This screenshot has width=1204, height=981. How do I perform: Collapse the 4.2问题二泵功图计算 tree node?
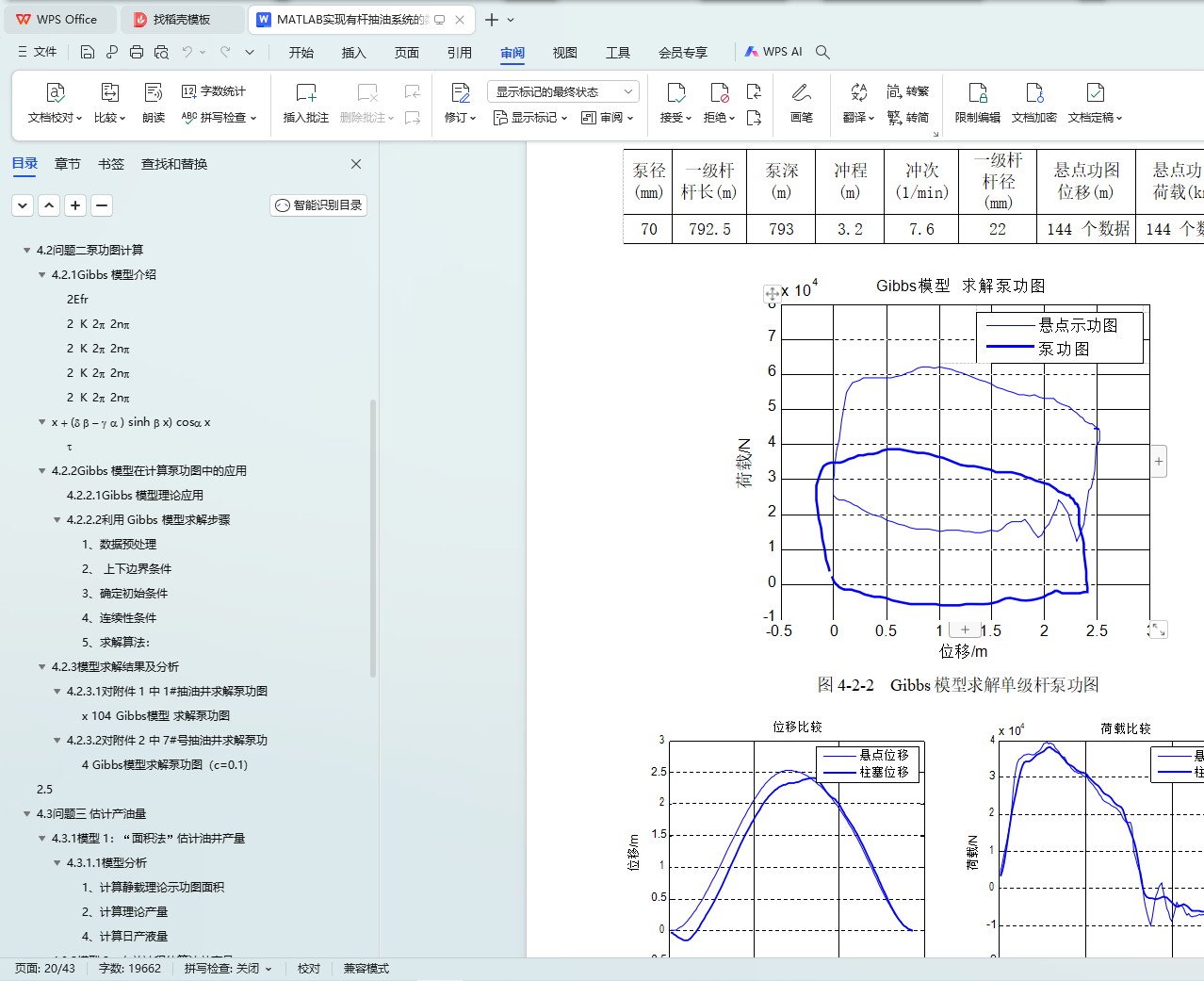[26, 251]
